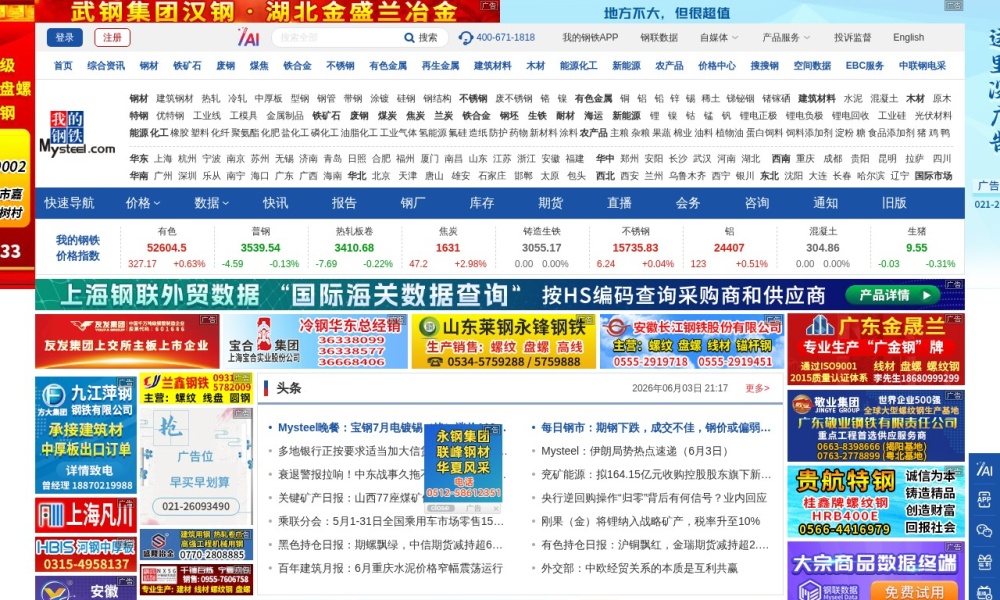Open the 旧版 tab in the blue nav bar
Viewport: 1000px width, 600px height.
894,203
